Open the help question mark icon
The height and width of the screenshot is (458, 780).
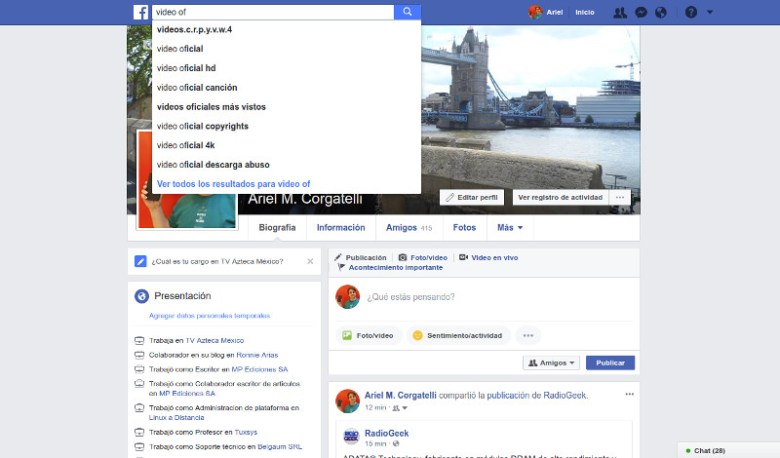[691, 12]
